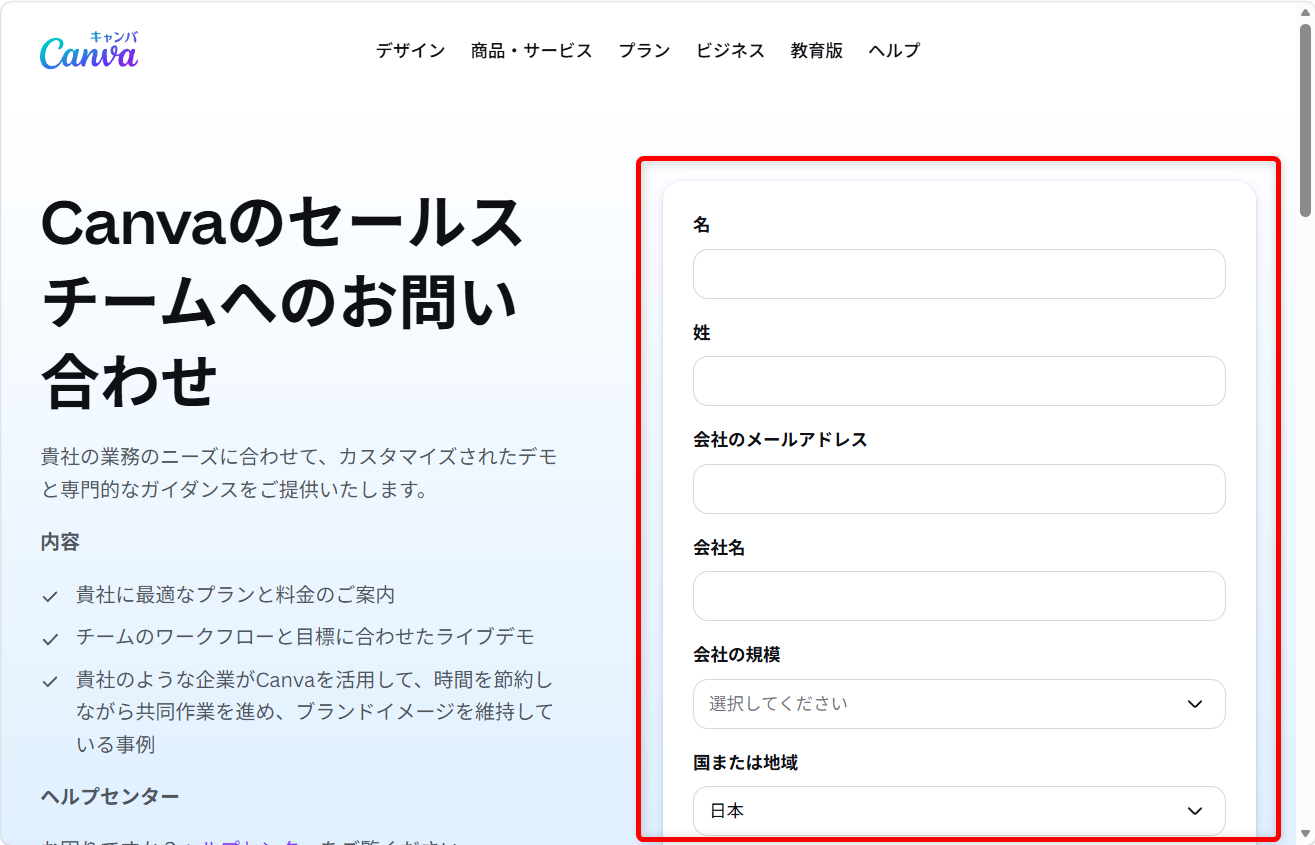
Task: Open the 商品・サービス menu
Action: pyautogui.click(x=532, y=50)
